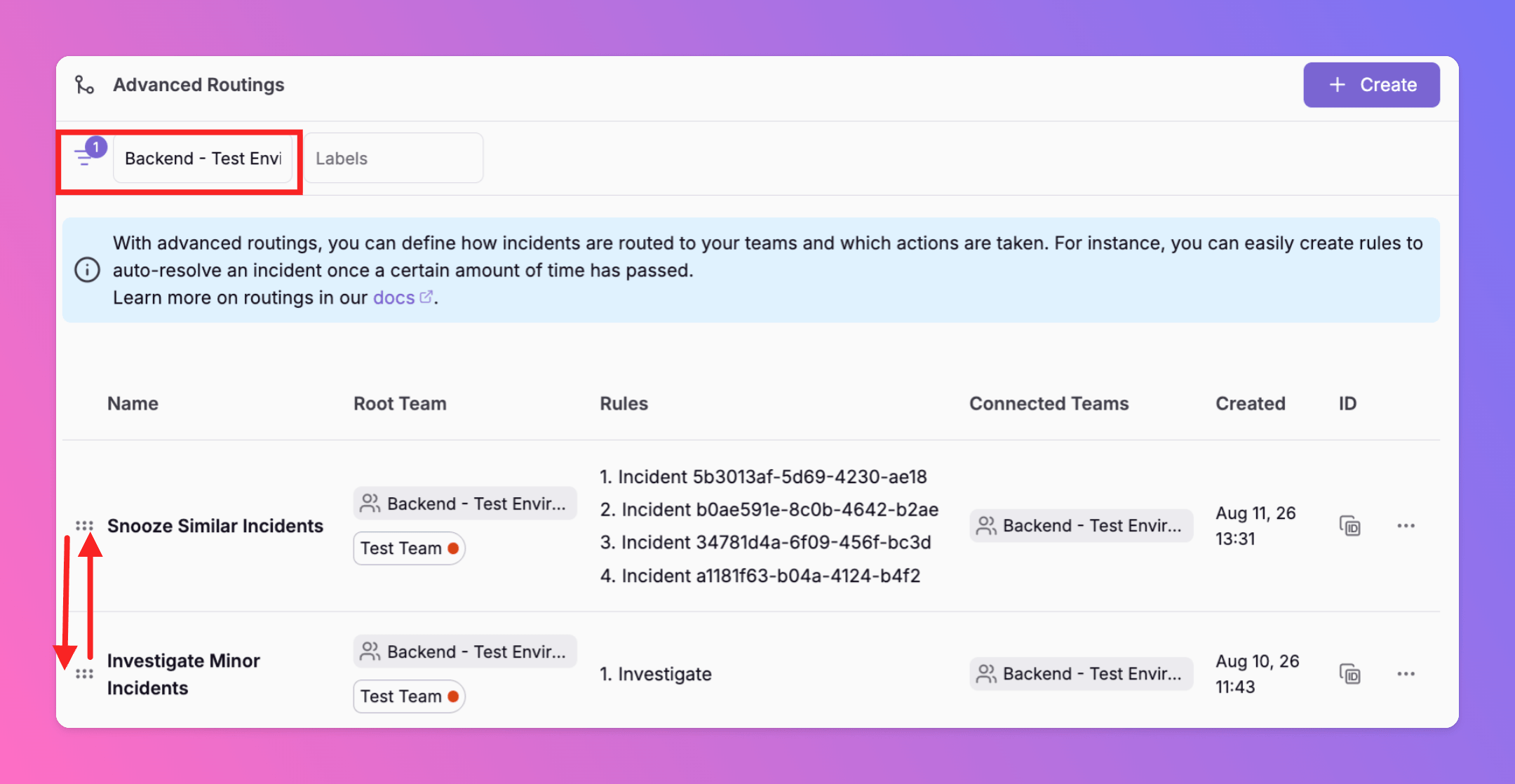Viewport: 1515px width, 784px height.
Task: Copy ID of Snooze Similar Incidents
Action: 1349,526
